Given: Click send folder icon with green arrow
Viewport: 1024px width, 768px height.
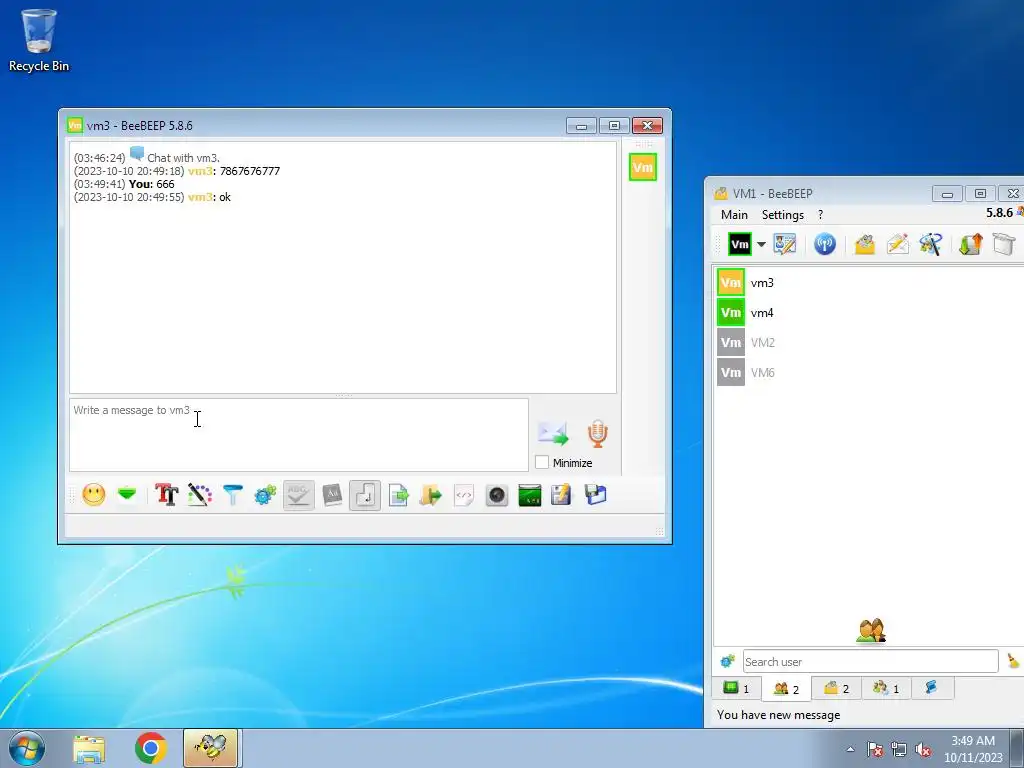Looking at the screenshot, I should click(431, 495).
